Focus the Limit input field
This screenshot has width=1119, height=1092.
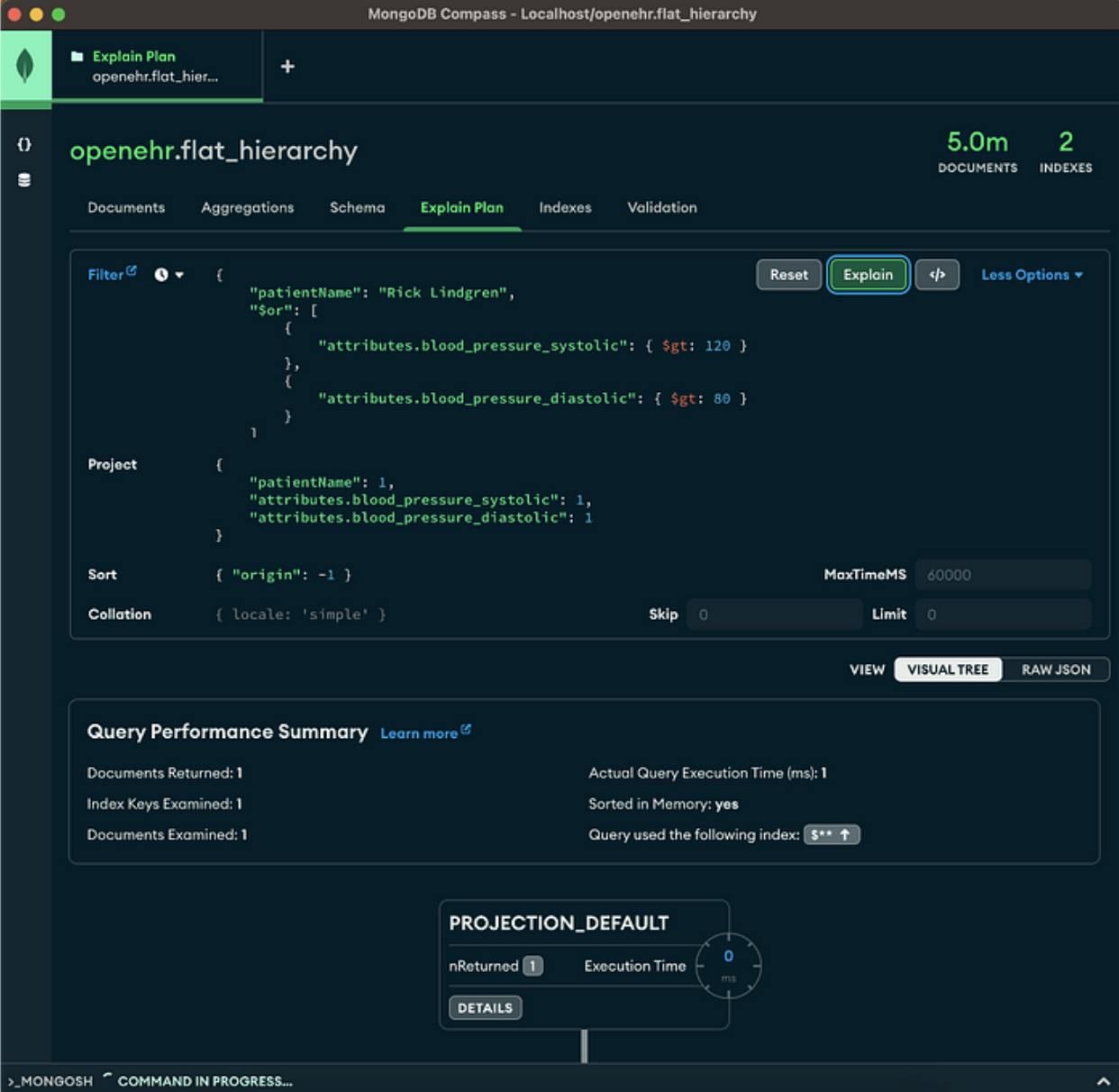tap(1002, 614)
